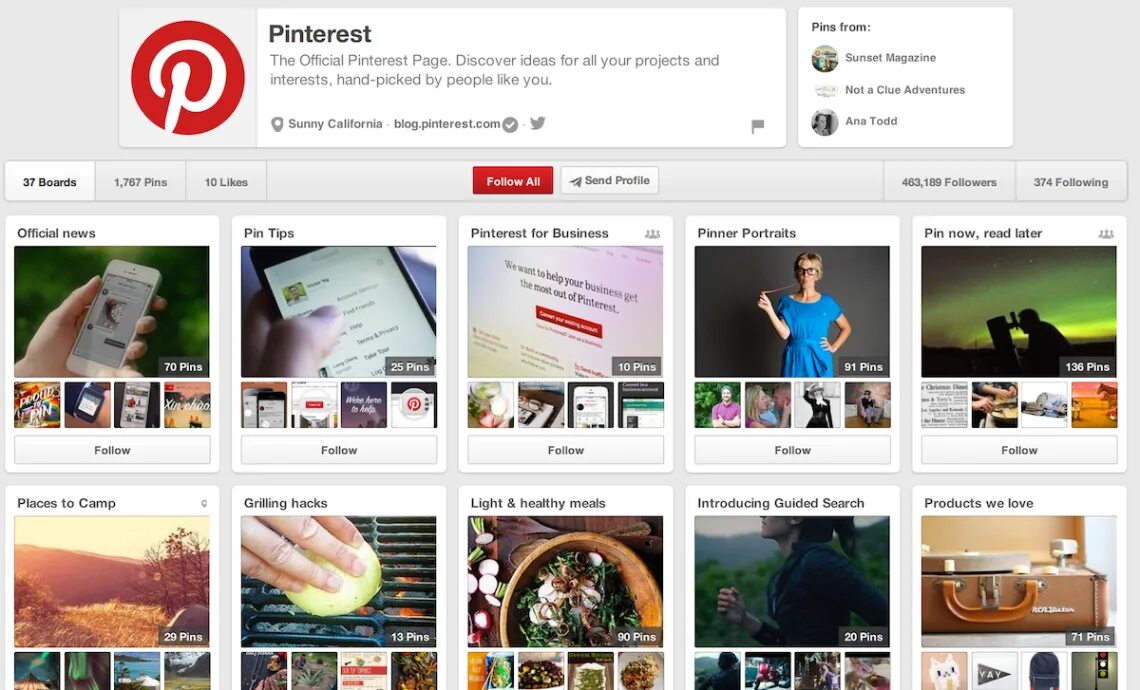Click Ana Todd profile avatar
The width and height of the screenshot is (1140, 690).
pyautogui.click(x=824, y=121)
